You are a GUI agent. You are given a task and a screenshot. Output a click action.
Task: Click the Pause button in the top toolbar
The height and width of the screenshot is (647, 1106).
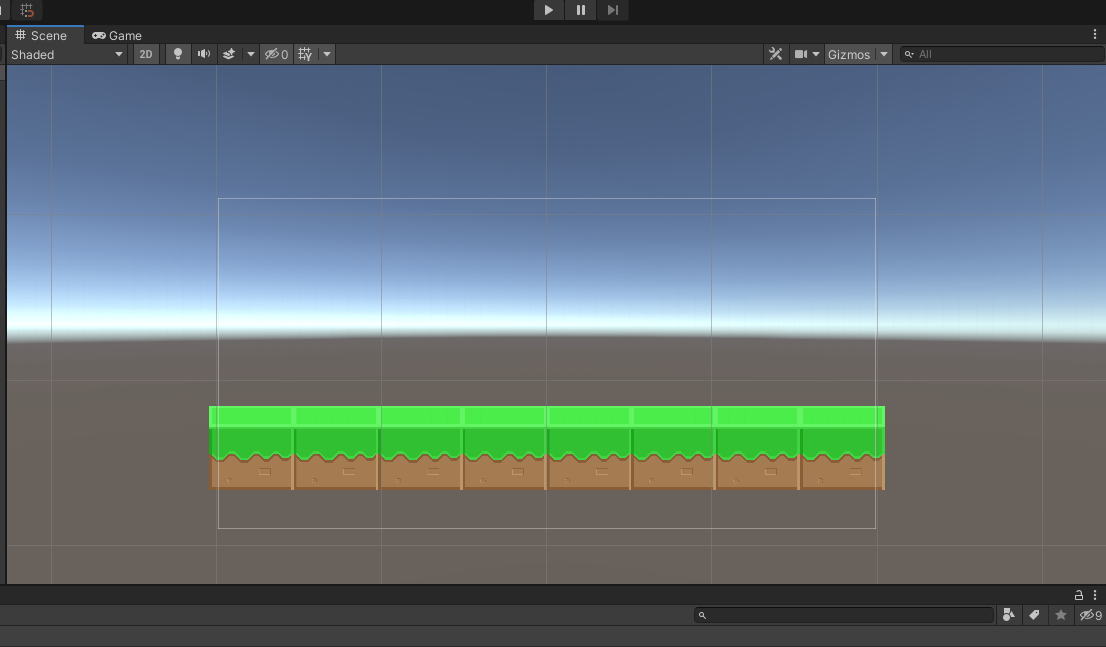581,10
